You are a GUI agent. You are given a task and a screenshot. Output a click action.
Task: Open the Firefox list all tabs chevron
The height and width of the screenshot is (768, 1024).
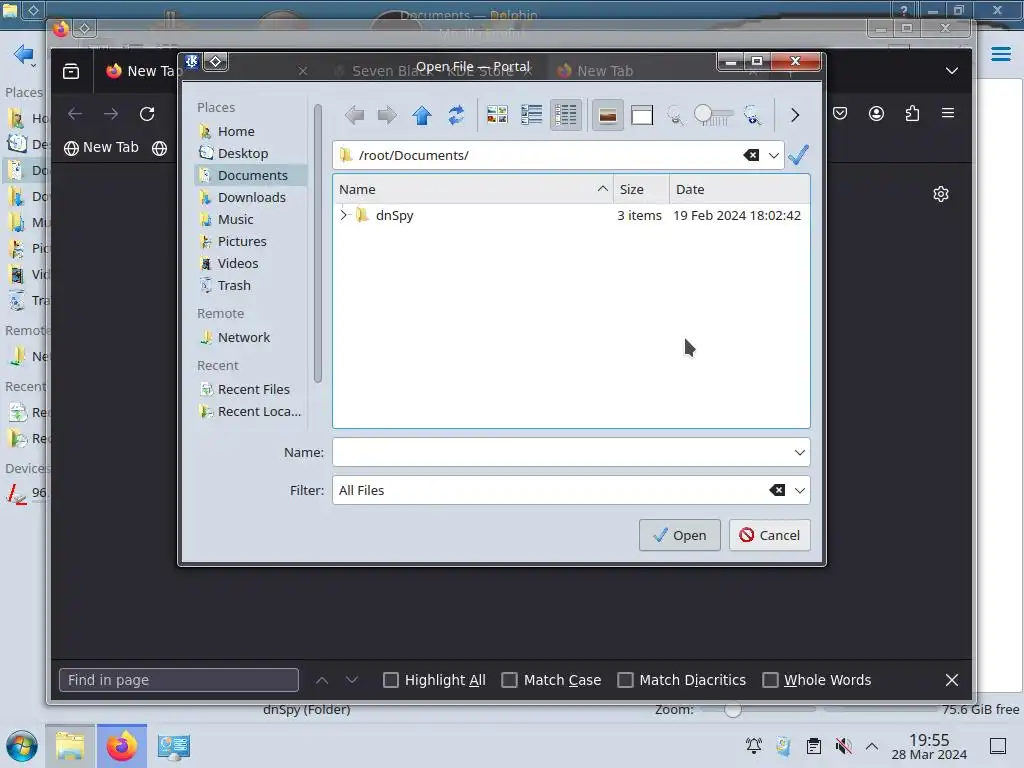[952, 71]
